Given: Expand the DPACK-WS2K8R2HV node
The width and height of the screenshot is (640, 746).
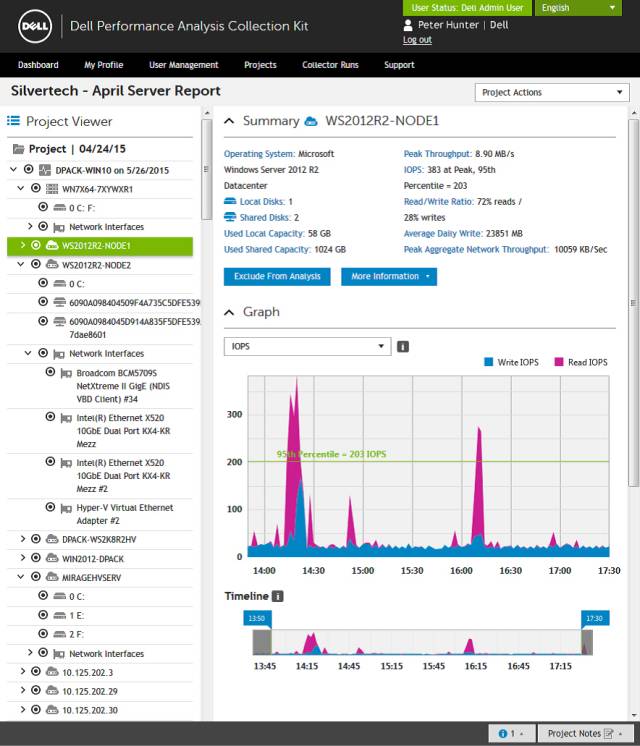Looking at the screenshot, I should pos(22,539).
